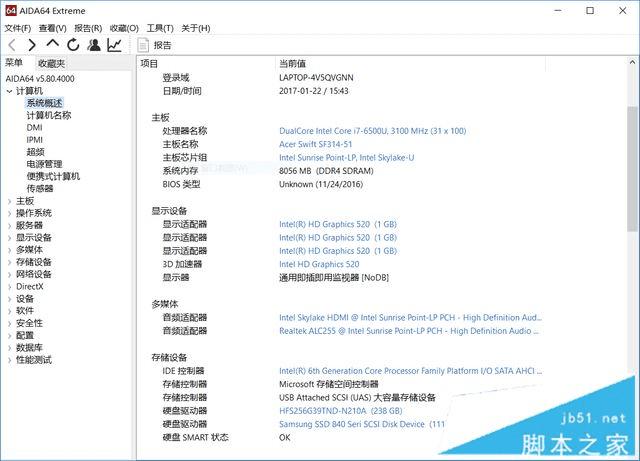The height and width of the screenshot is (461, 640).
Task: Click the 报告 document icon in the toolbar
Action: pos(143,45)
